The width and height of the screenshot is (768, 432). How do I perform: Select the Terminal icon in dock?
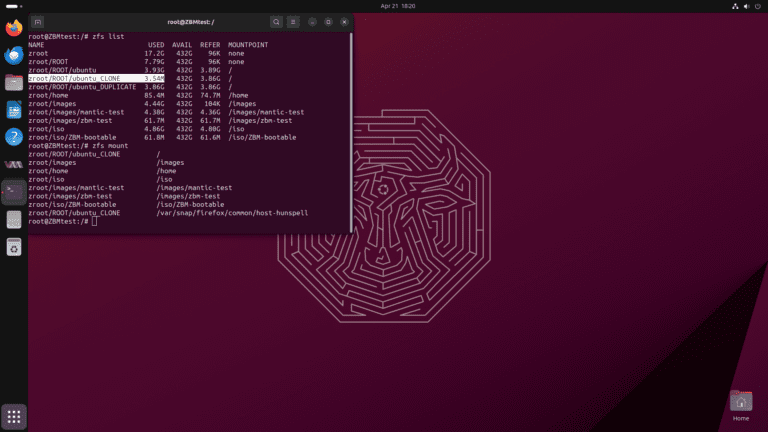pos(14,192)
